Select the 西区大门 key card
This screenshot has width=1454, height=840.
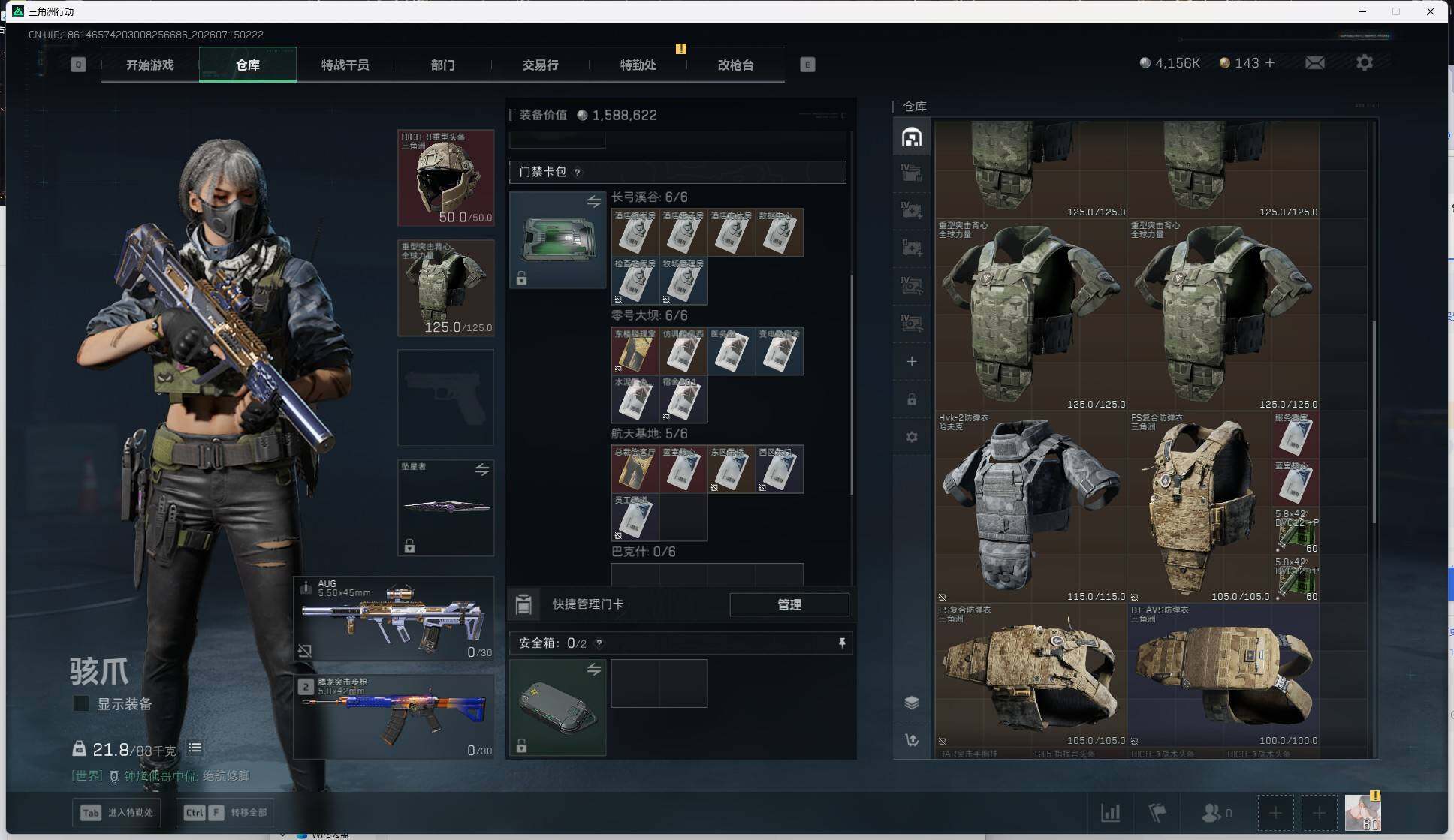pyautogui.click(x=780, y=469)
